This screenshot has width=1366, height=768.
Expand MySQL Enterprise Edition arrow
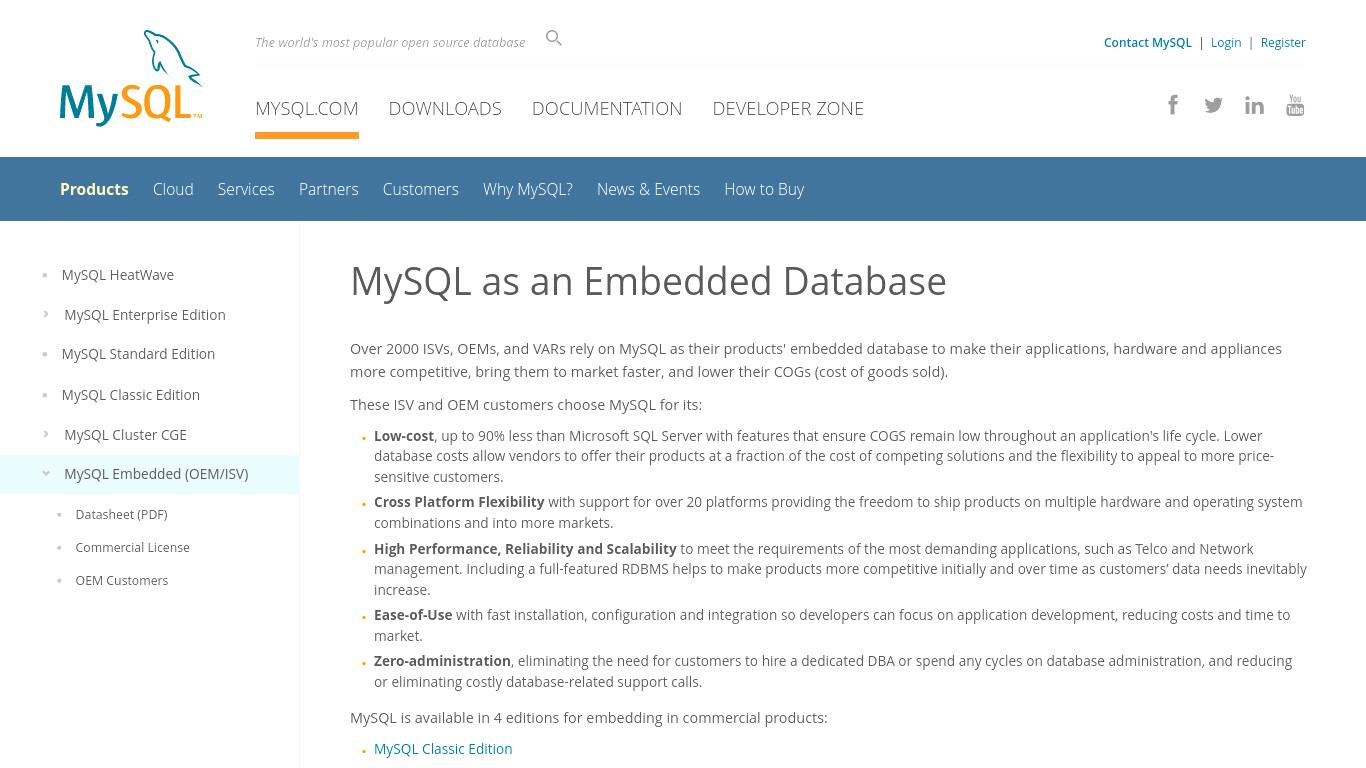[46, 314]
